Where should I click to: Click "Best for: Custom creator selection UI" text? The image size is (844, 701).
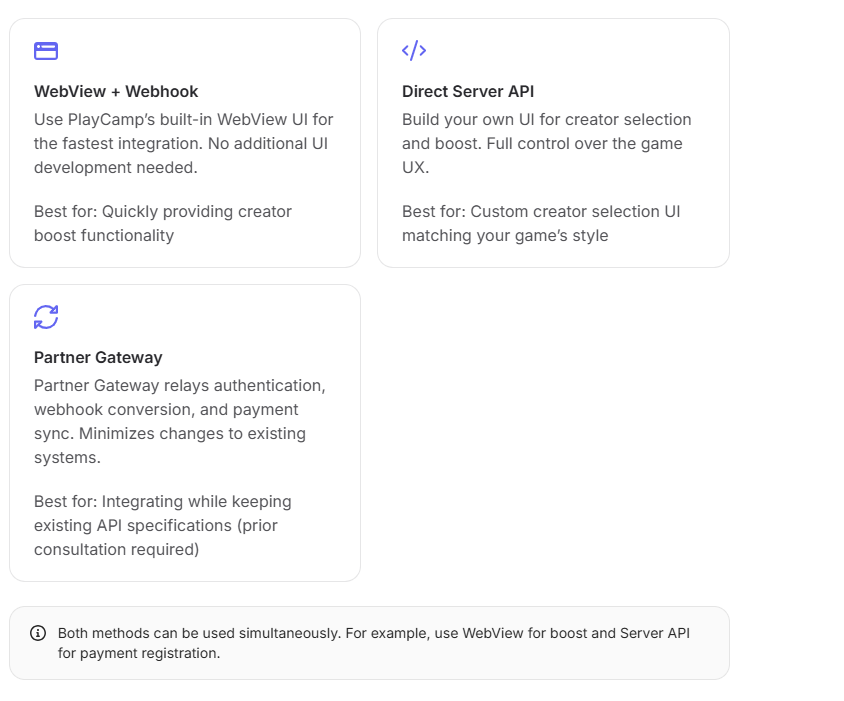coord(541,212)
